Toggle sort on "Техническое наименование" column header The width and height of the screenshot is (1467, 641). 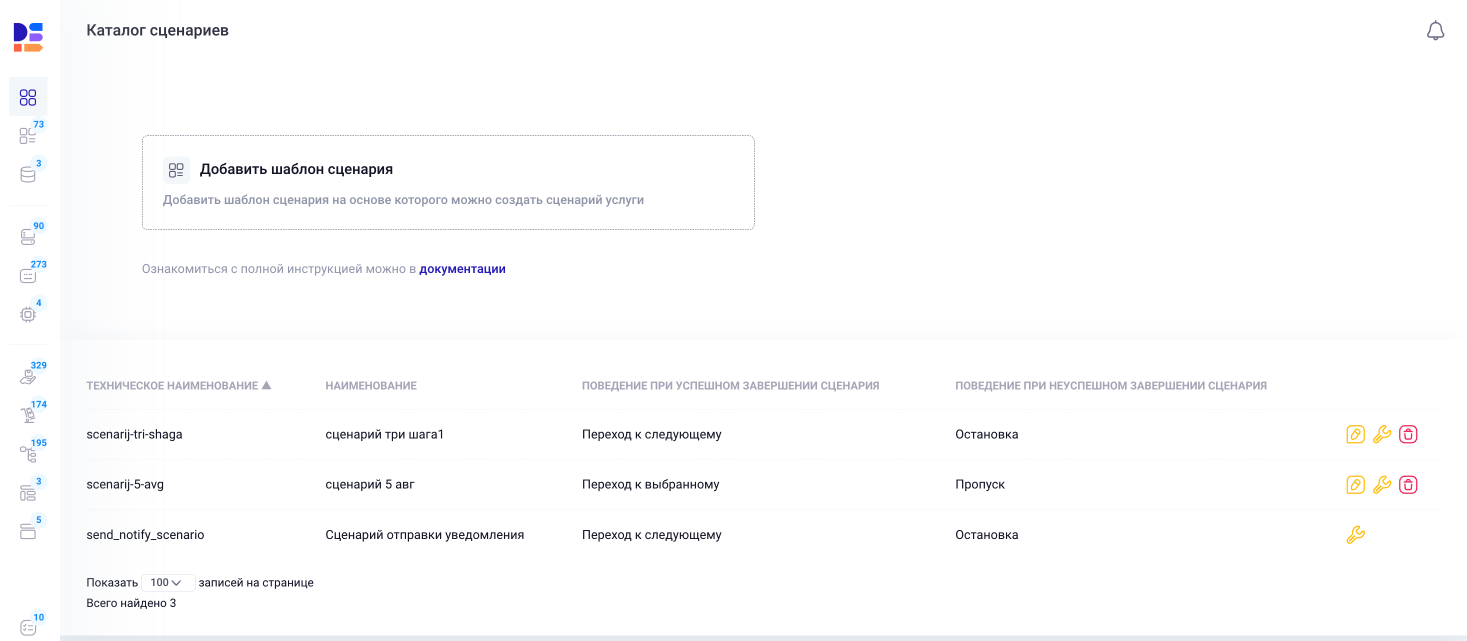[180, 385]
